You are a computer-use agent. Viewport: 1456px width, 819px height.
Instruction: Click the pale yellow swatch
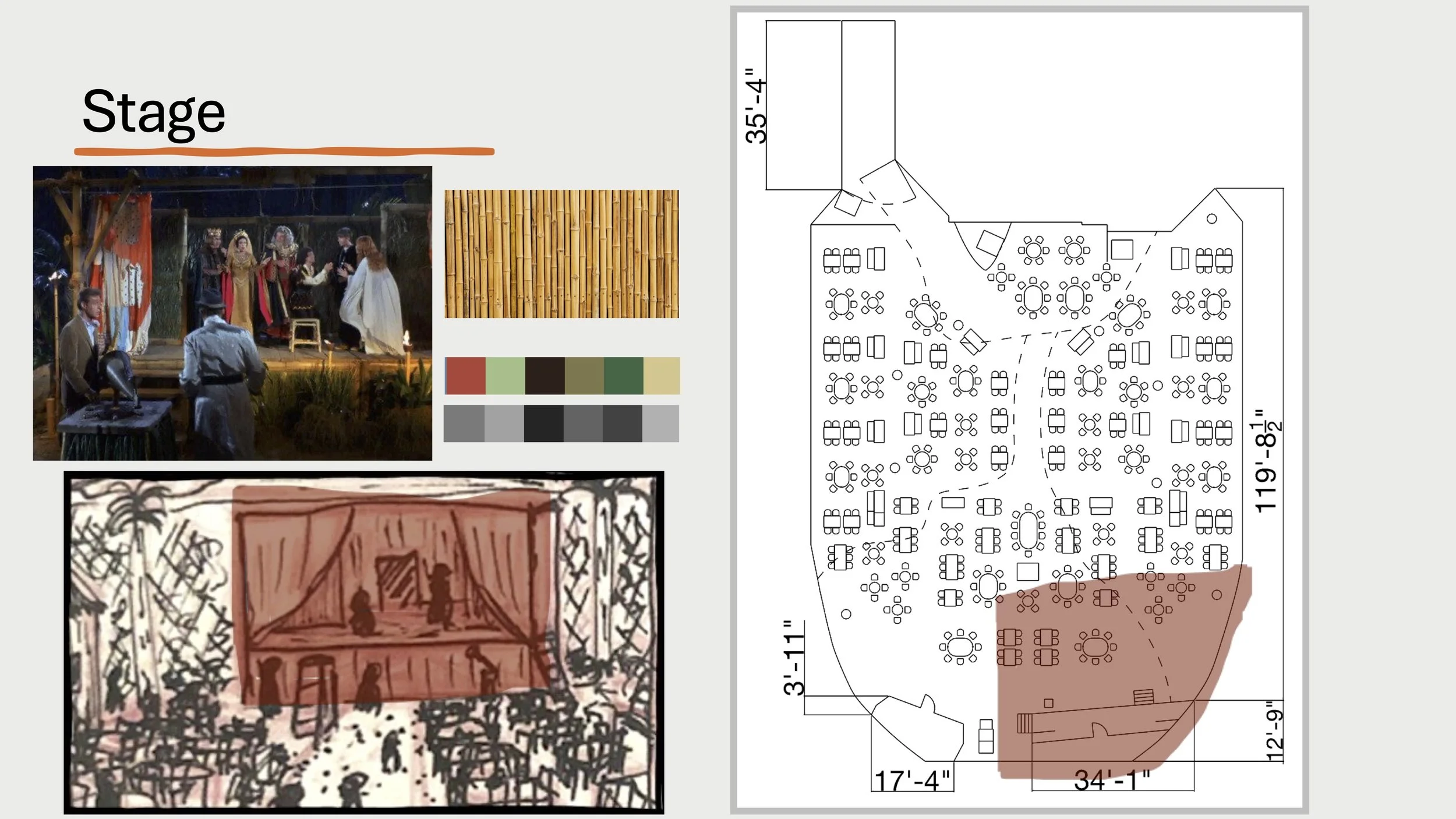coord(662,376)
